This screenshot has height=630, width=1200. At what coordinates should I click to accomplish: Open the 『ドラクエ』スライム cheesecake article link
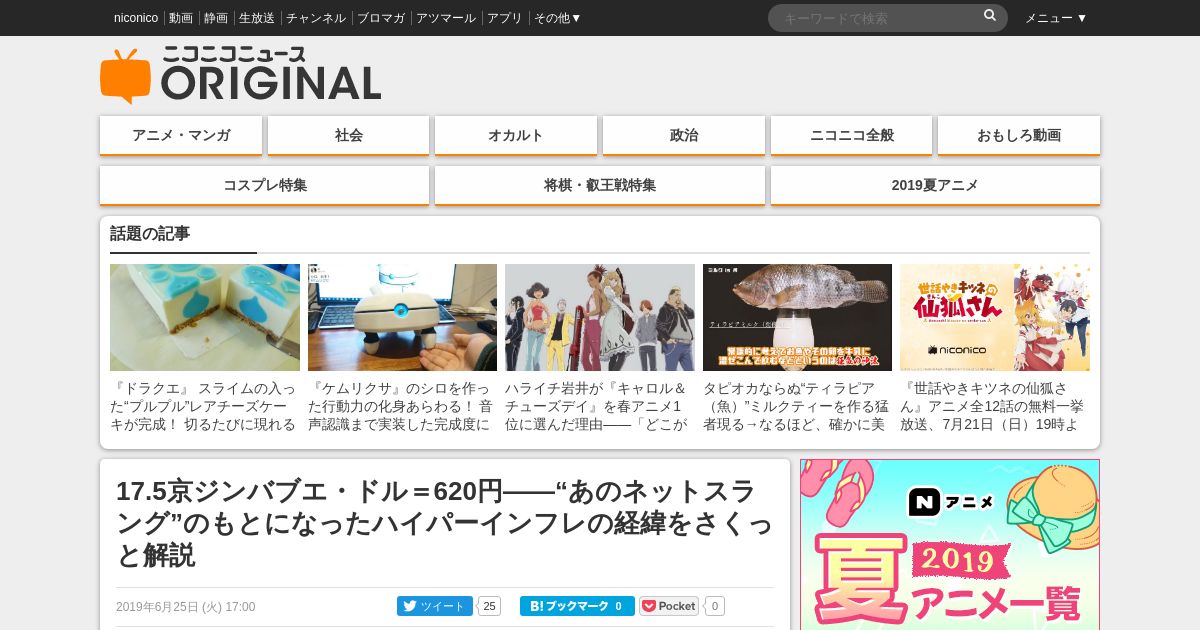pyautogui.click(x=205, y=405)
